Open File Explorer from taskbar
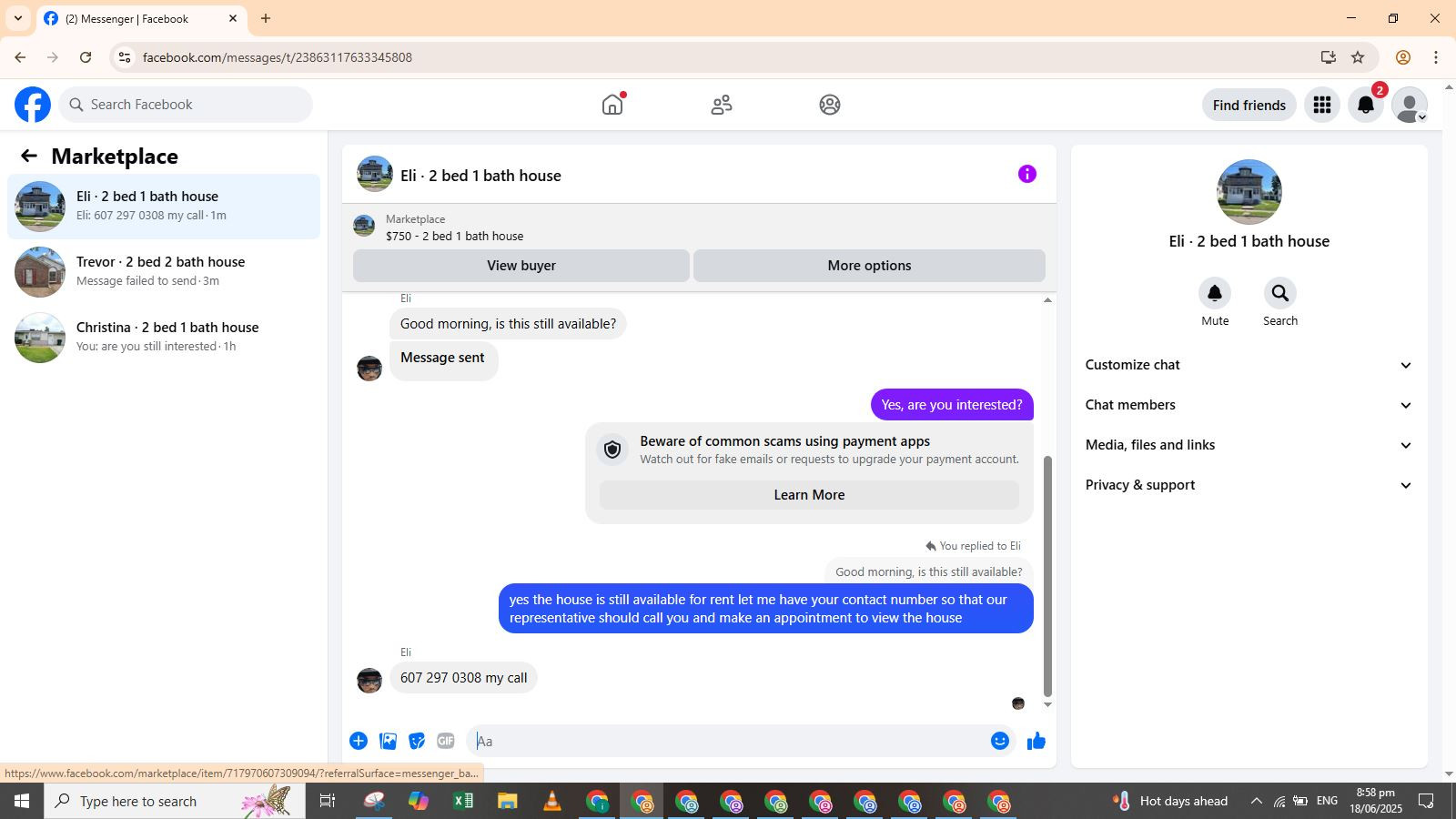Screen dimensions: 1456x819 point(507,801)
